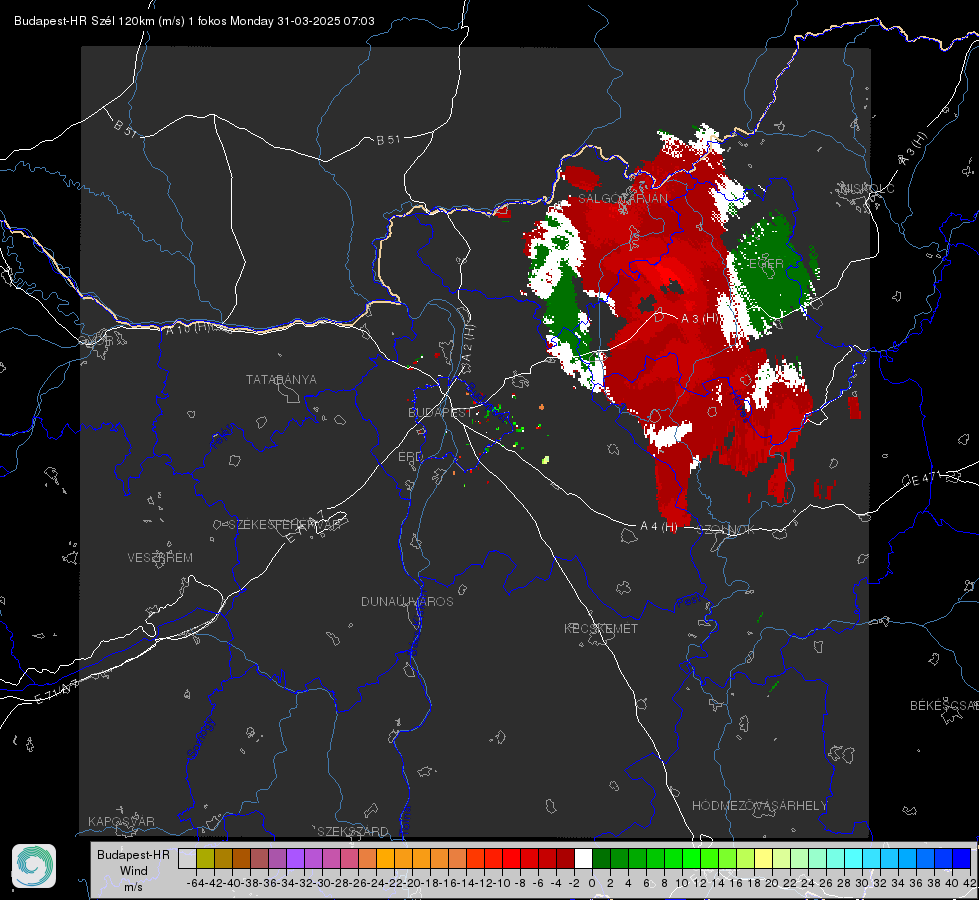
Task: Click the SZÉKESFEHÉRVÁR city label
Action: pyautogui.click(x=284, y=524)
